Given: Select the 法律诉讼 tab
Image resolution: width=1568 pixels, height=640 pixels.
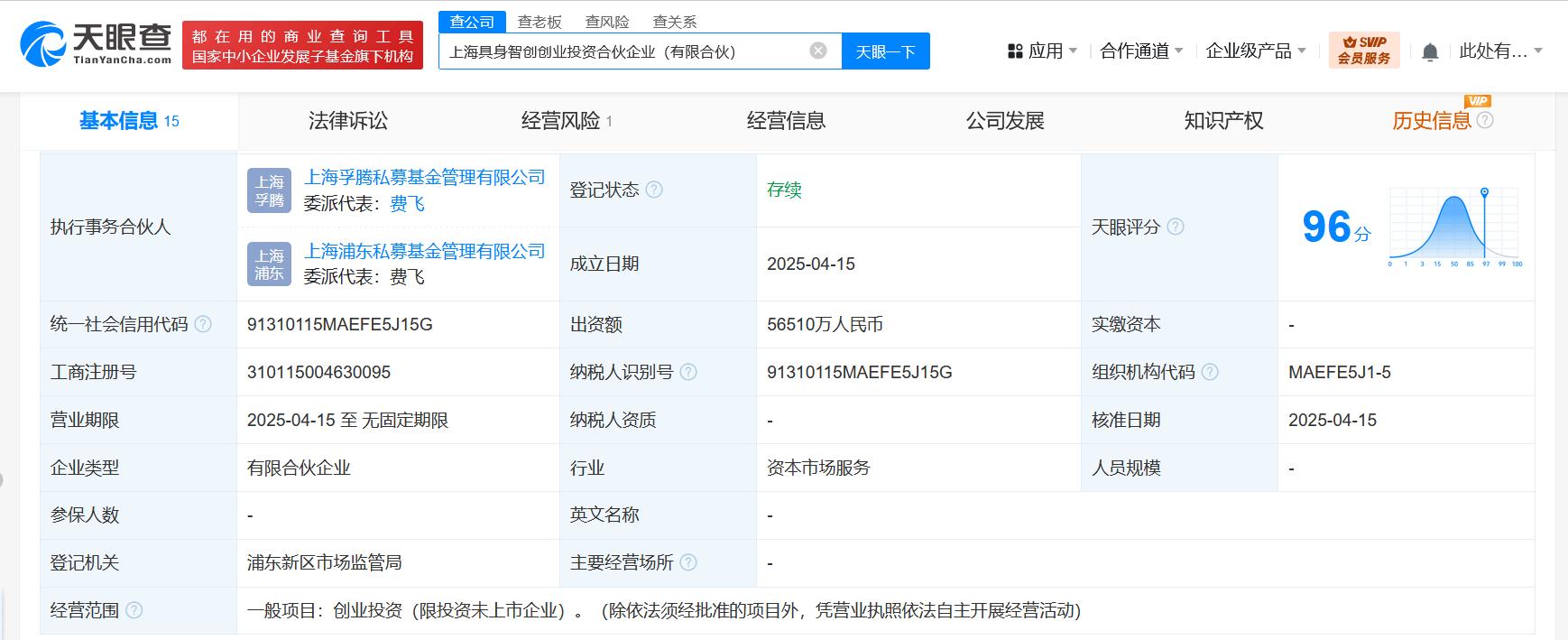Looking at the screenshot, I should (348, 121).
